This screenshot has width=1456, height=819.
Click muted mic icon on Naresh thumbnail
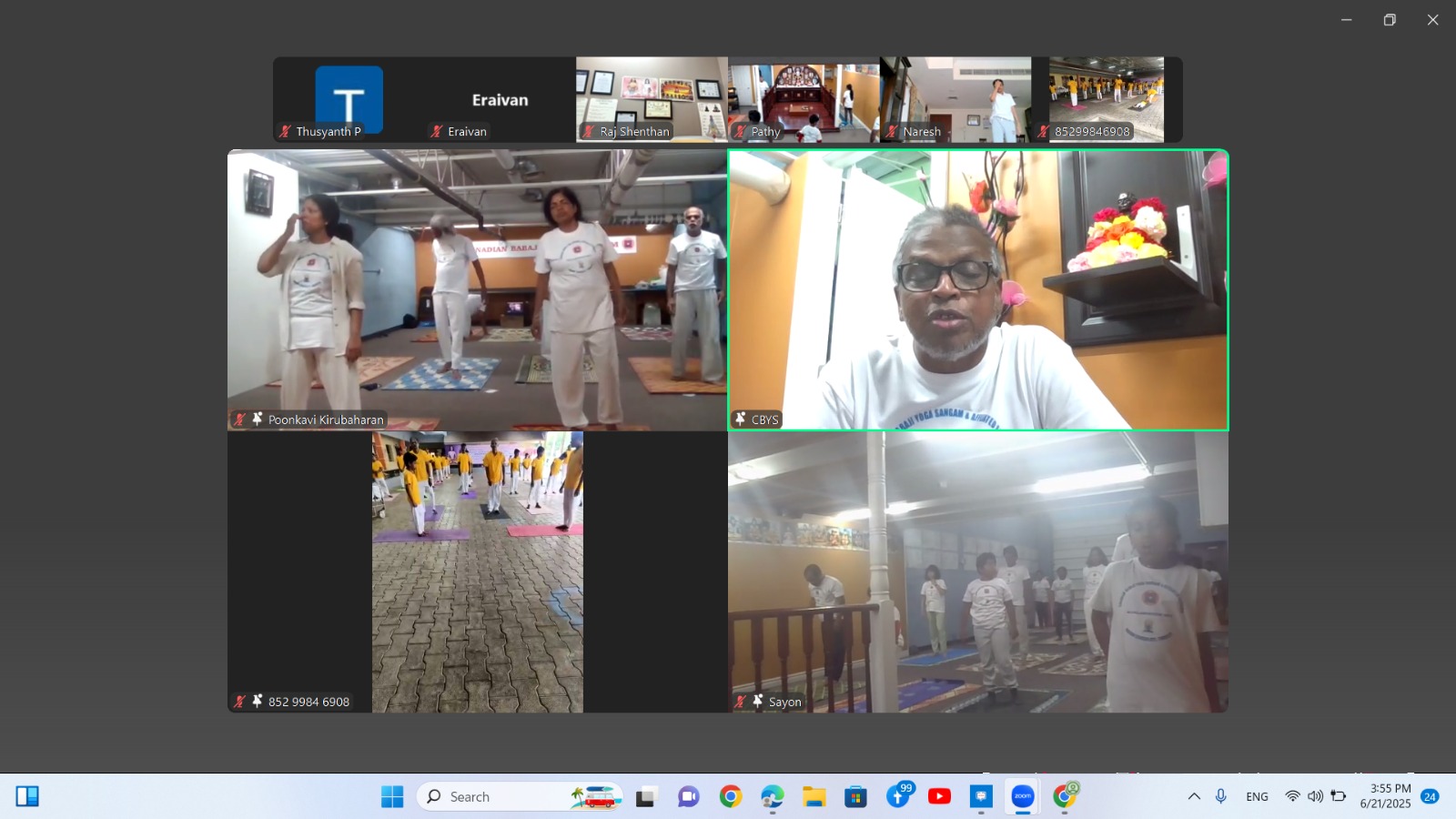(892, 132)
